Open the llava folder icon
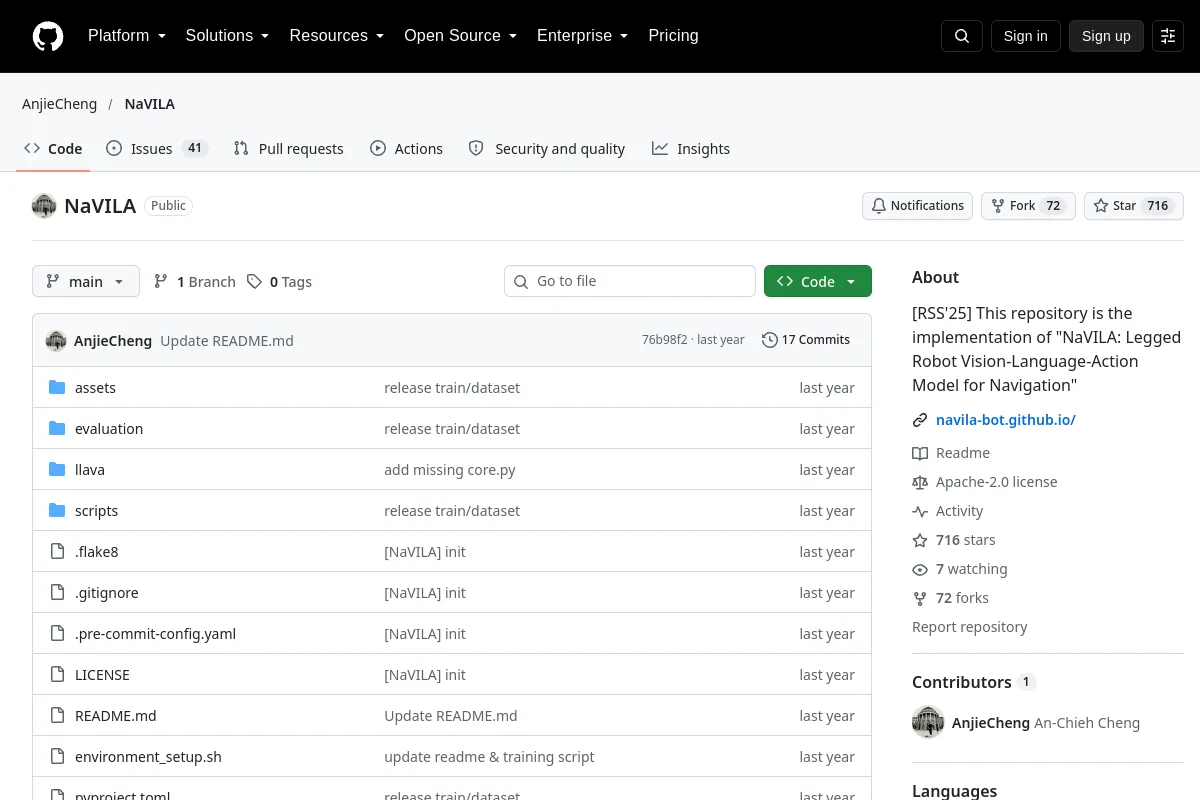This screenshot has width=1200, height=800. point(57,470)
